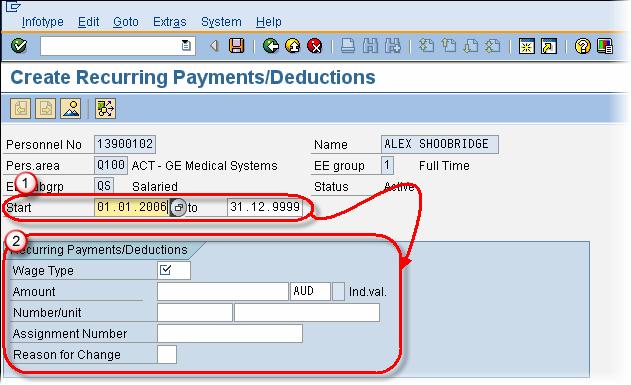631x385 pixels.
Task: Open the Edit menu
Action: click(x=89, y=22)
